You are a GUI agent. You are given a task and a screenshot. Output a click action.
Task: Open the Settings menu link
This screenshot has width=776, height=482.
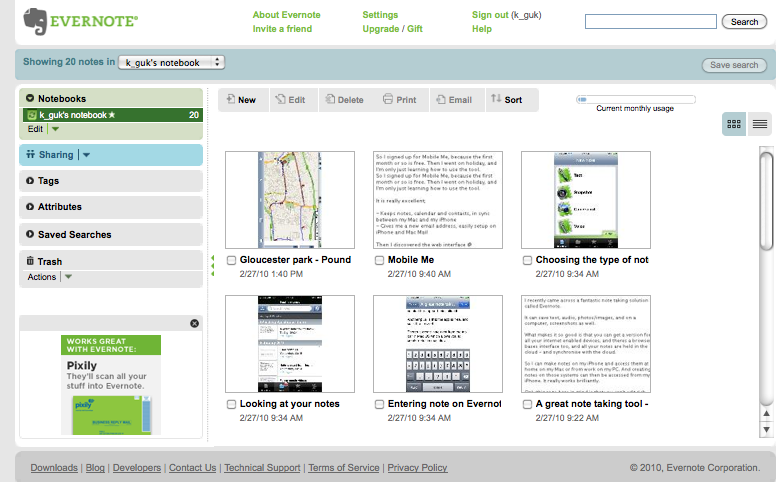click(x=380, y=15)
